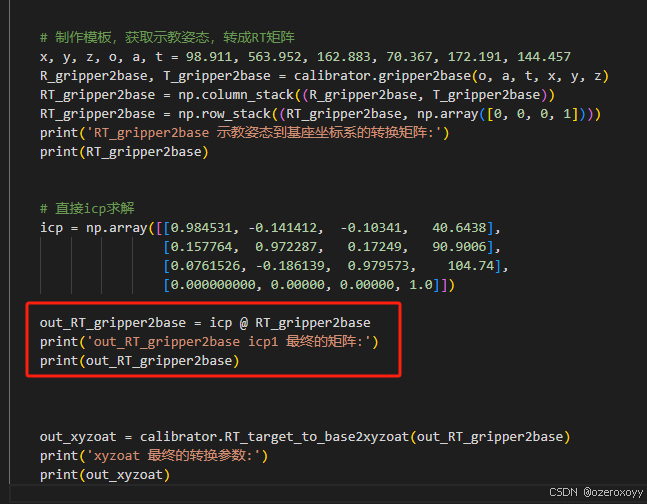
Task: Click matrix value 104.74
Action: pos(471,266)
